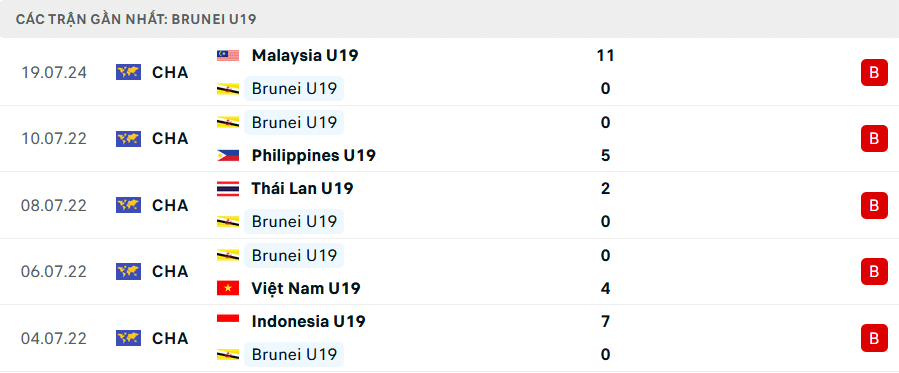
Task: Click the red B badge for 08.07.22 match
Action: coord(874,205)
